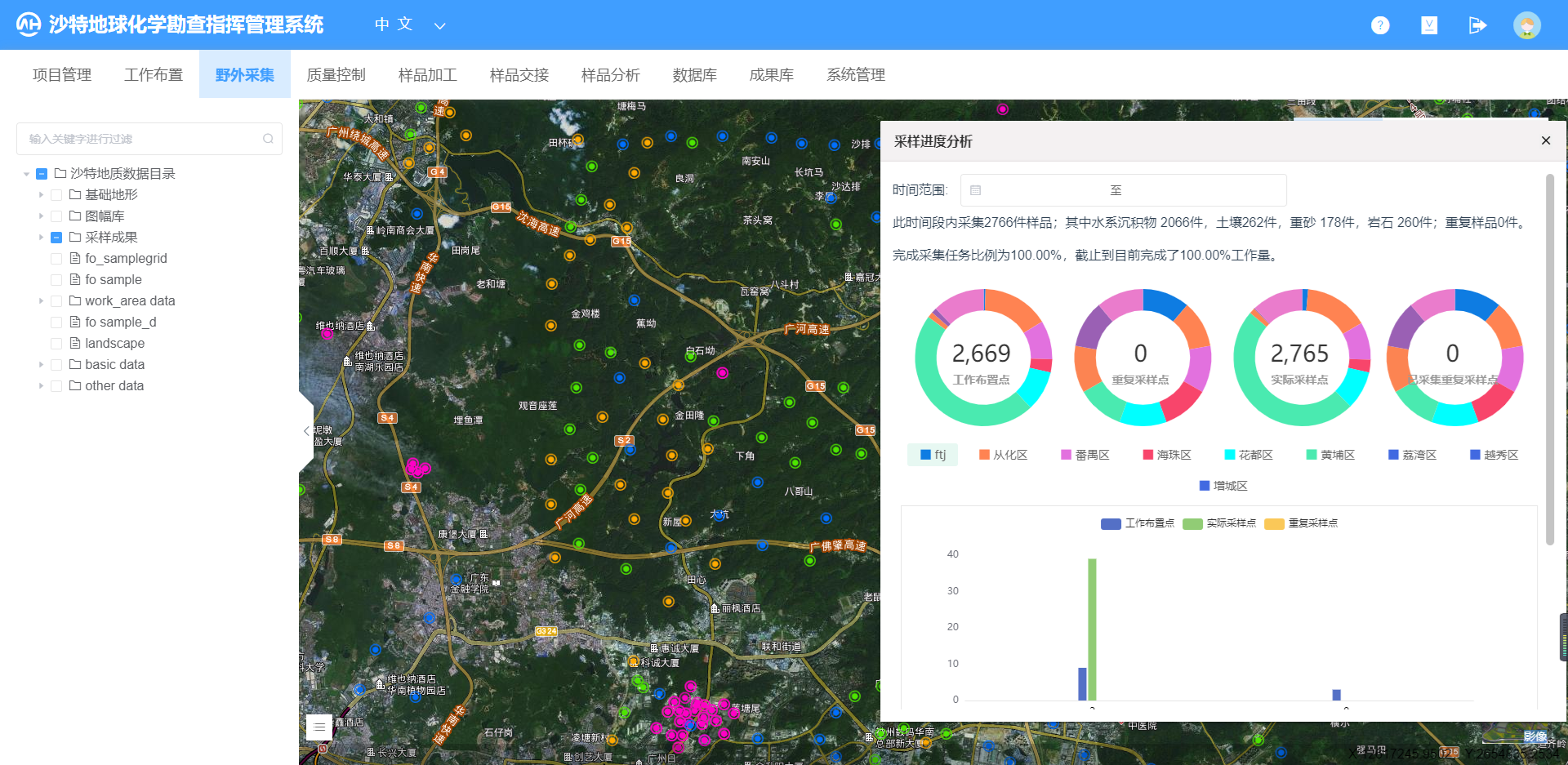Close the 采样进度分析 panel

pyautogui.click(x=1545, y=140)
